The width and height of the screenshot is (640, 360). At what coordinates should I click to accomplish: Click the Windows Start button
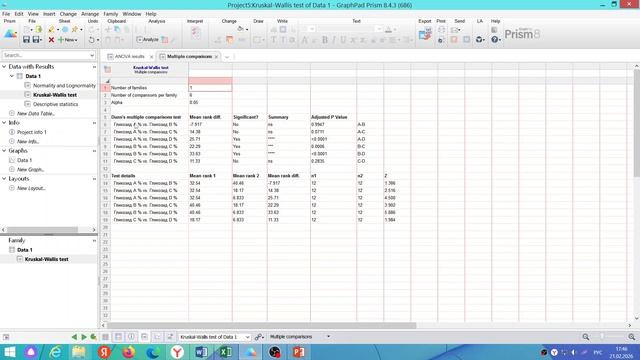point(9,352)
